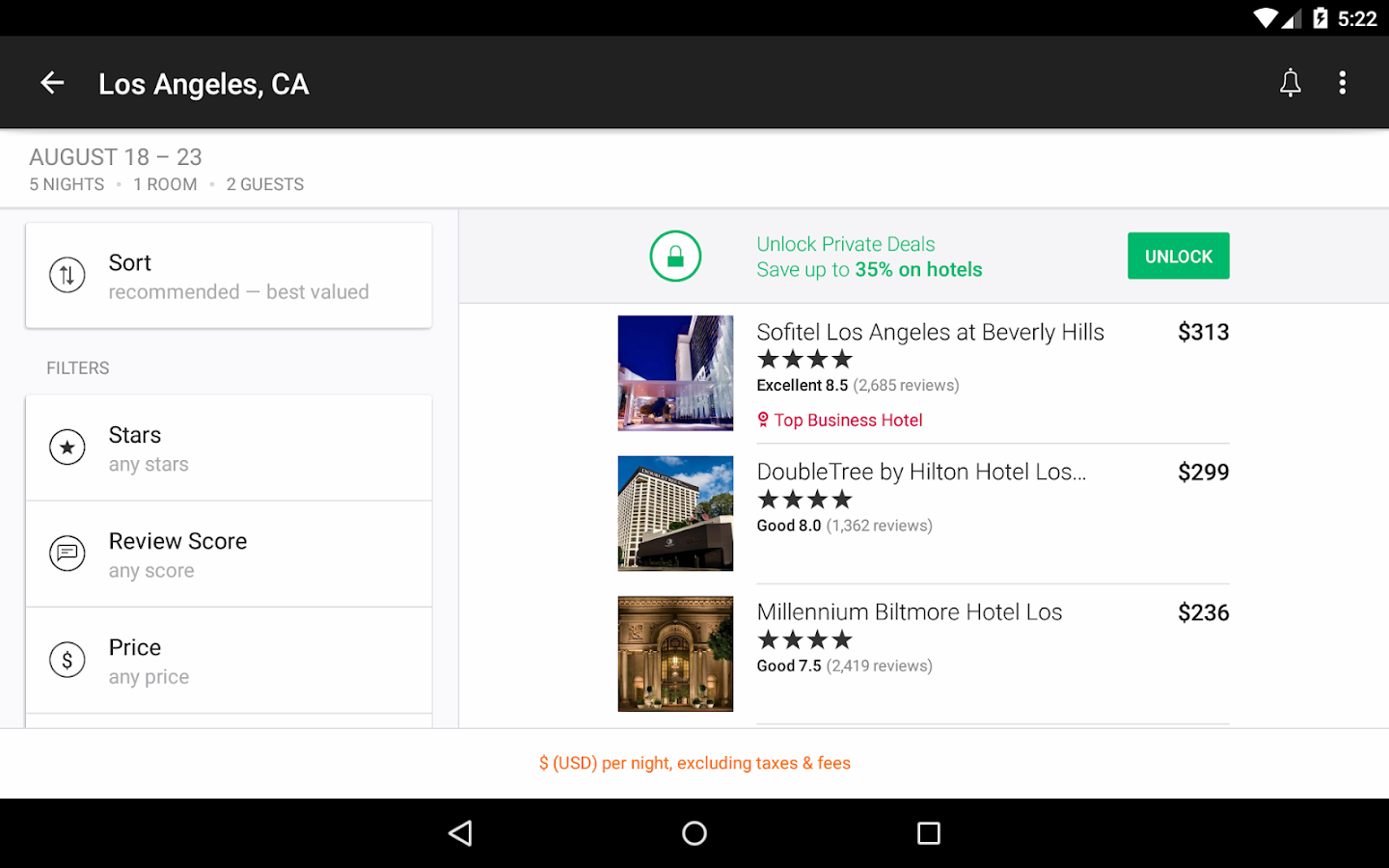1389x868 pixels.
Task: Tap the AUGUST 18 – 23 date range
Action: coord(116,157)
